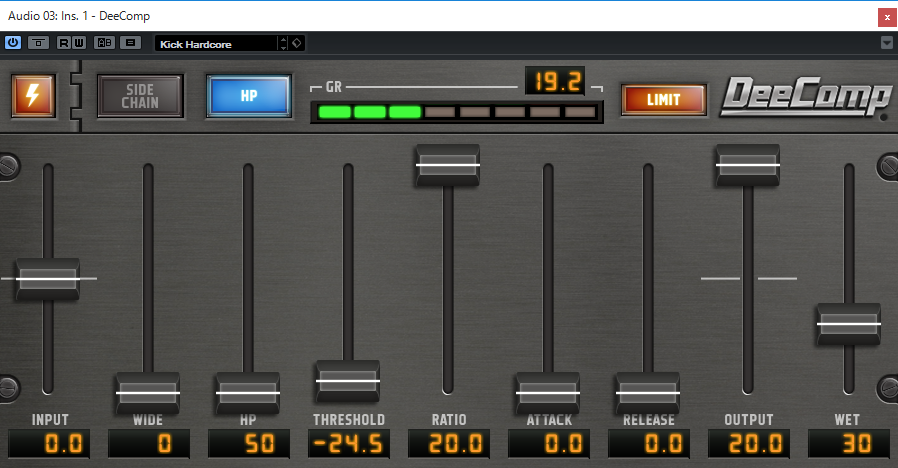Click the WET value field 30

(849, 444)
